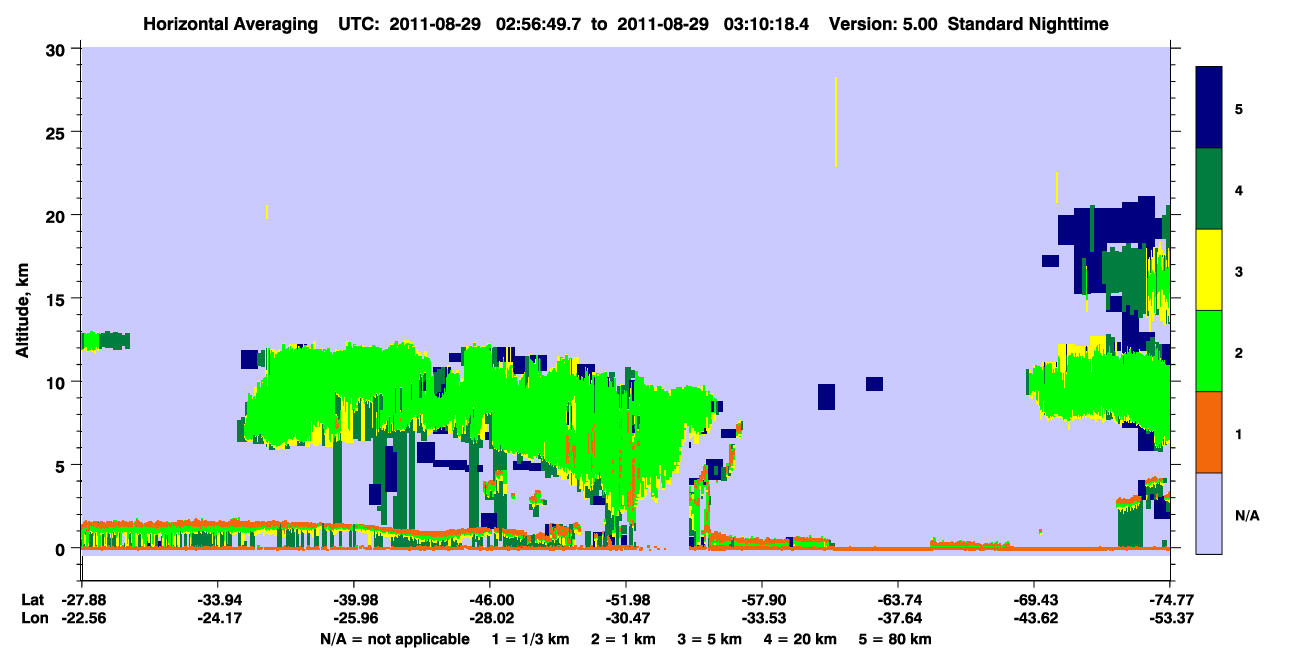
Task: Click the '2 = 1 km' legend text
Action: 623,639
